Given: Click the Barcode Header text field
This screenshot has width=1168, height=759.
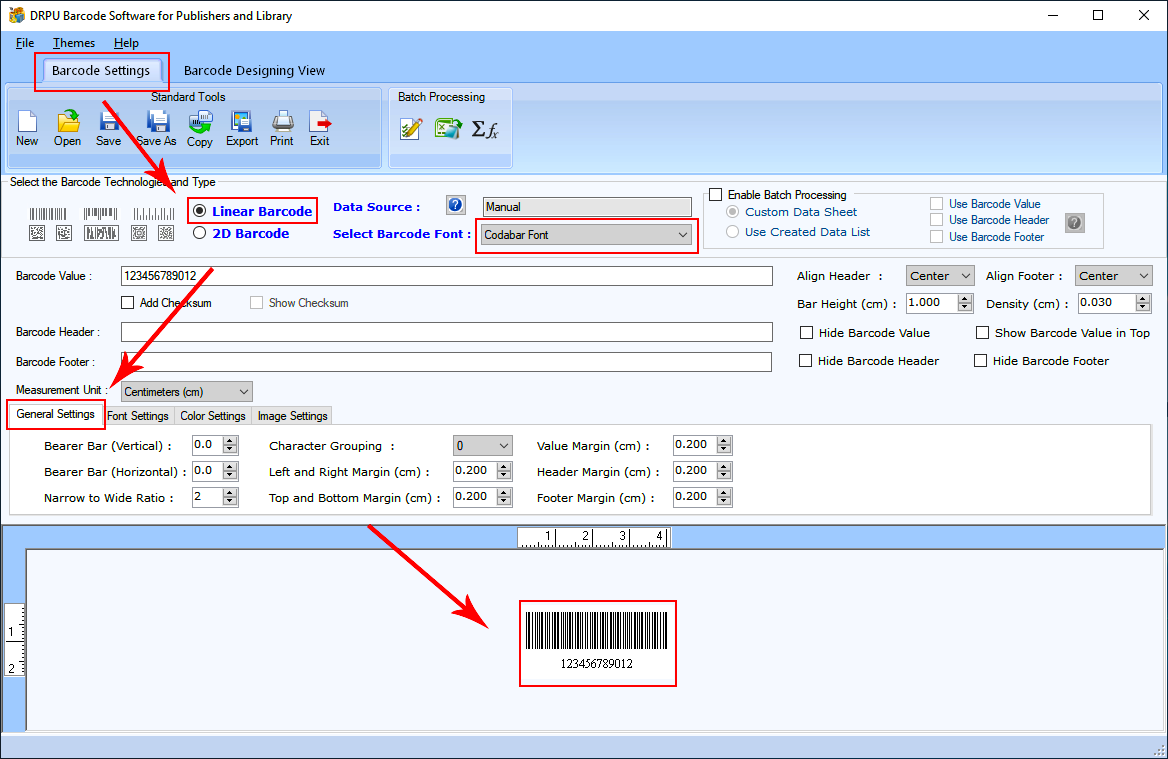Looking at the screenshot, I should [446, 331].
